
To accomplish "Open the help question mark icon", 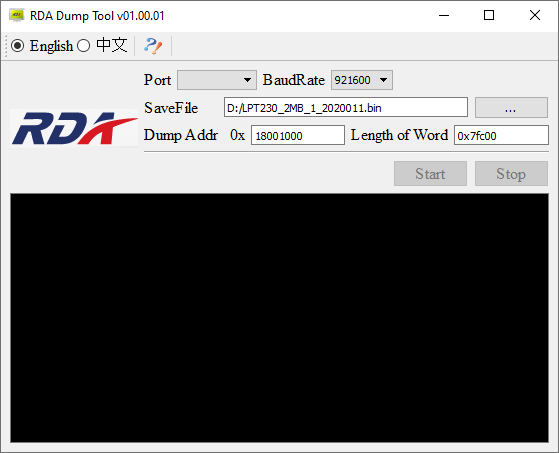I will click(153, 46).
